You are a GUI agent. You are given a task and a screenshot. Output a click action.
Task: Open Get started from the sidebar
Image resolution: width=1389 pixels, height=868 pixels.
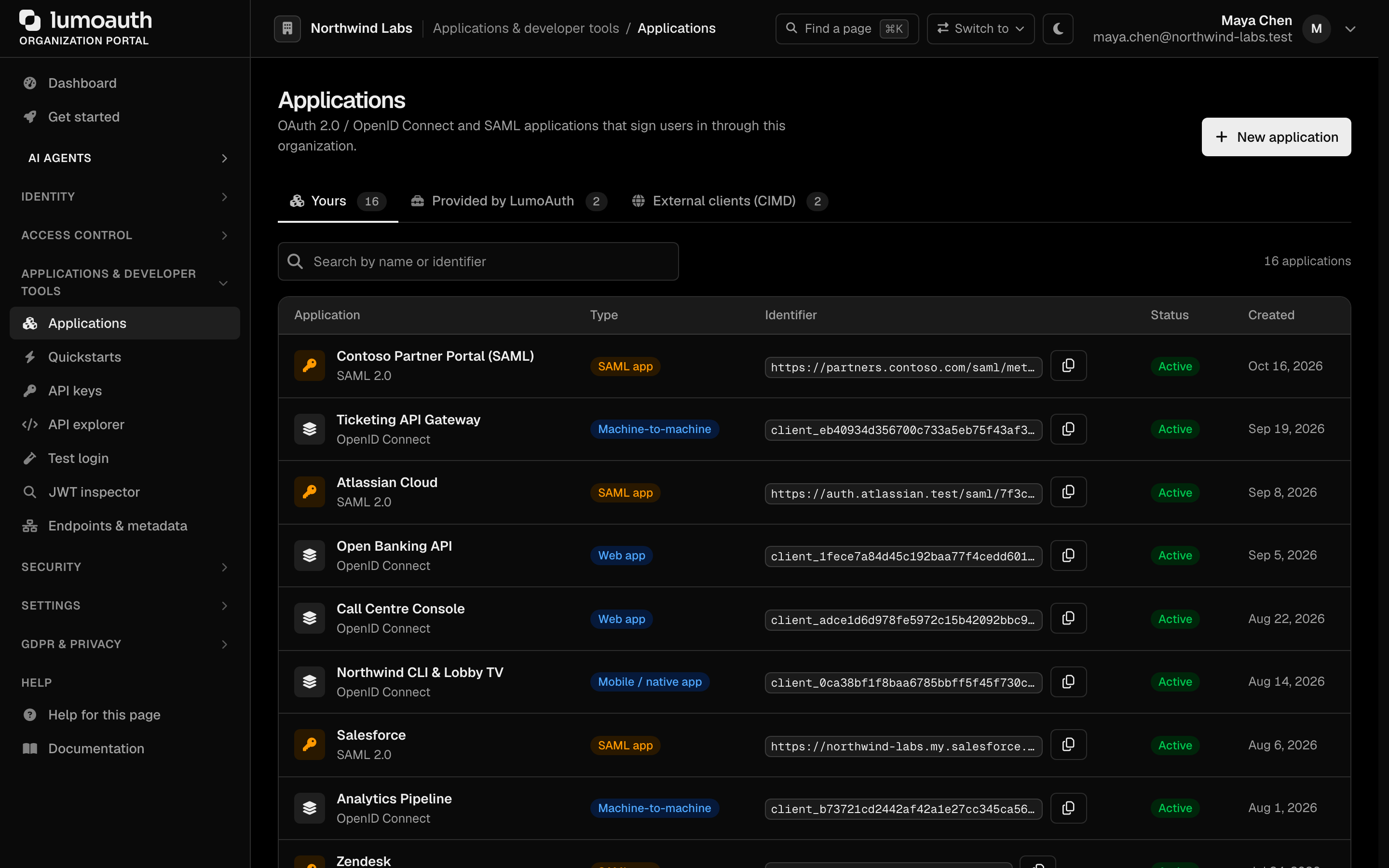(x=124, y=117)
